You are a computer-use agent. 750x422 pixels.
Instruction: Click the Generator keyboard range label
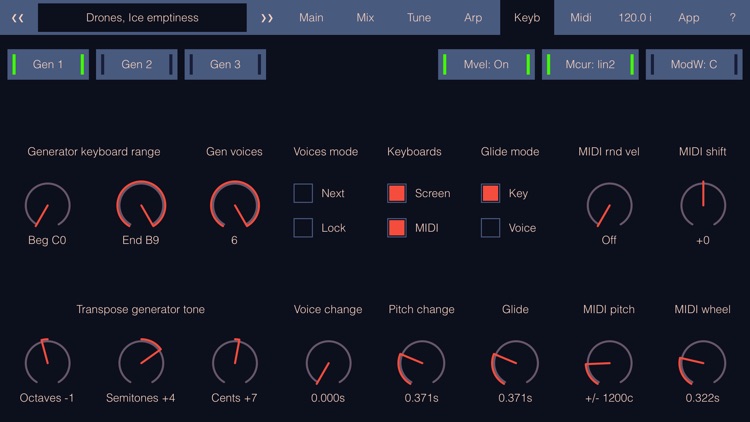point(94,152)
